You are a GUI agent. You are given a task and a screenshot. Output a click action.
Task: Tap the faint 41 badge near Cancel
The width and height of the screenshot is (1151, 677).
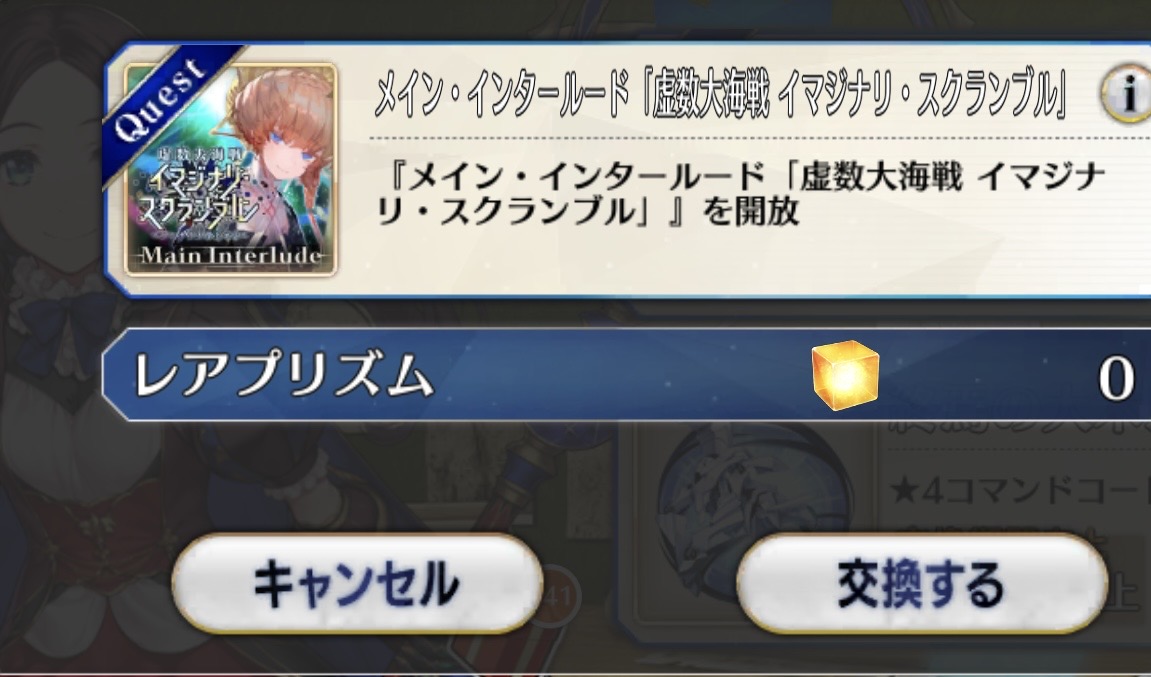[x=558, y=595]
